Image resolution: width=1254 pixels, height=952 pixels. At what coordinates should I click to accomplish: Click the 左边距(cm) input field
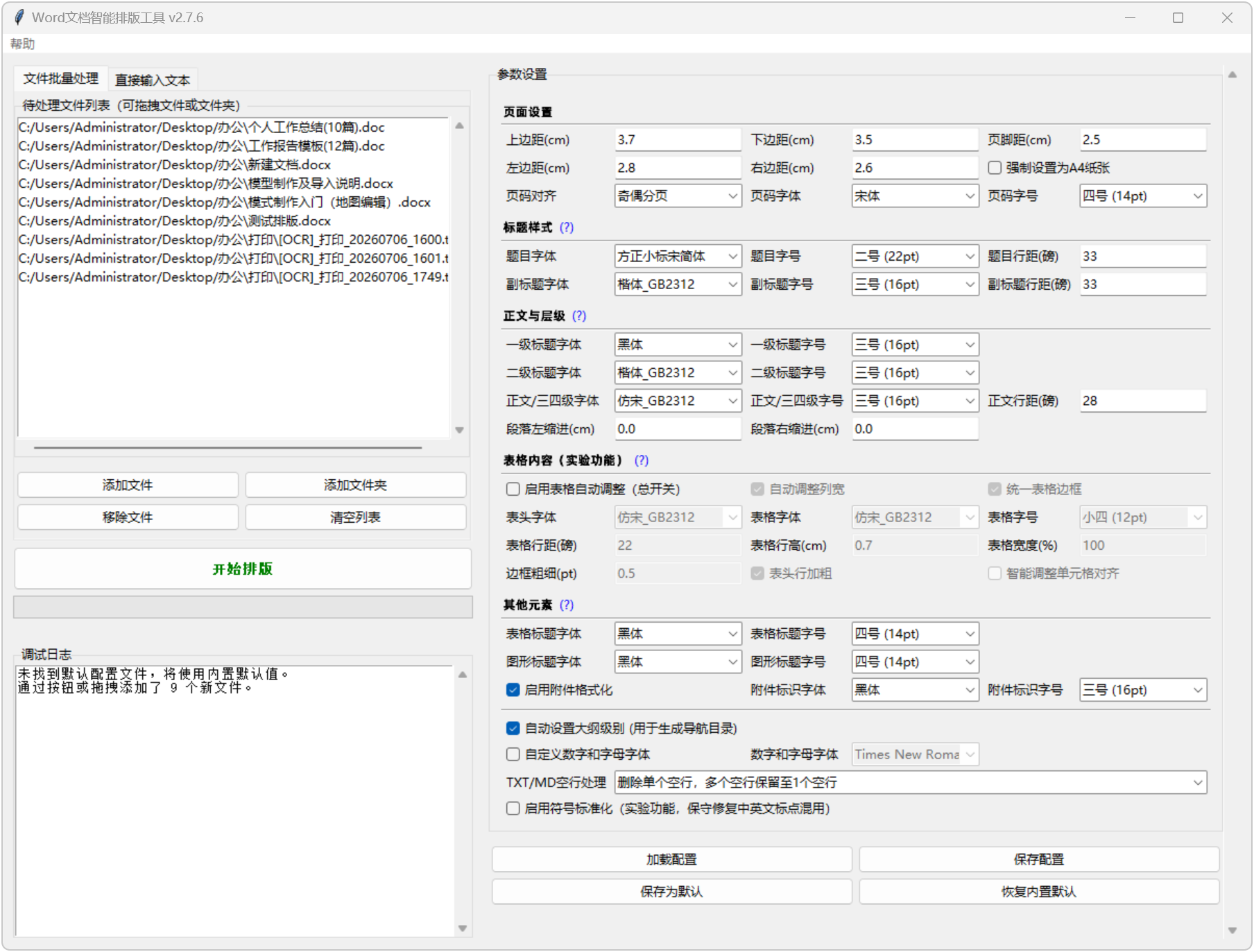coord(678,168)
